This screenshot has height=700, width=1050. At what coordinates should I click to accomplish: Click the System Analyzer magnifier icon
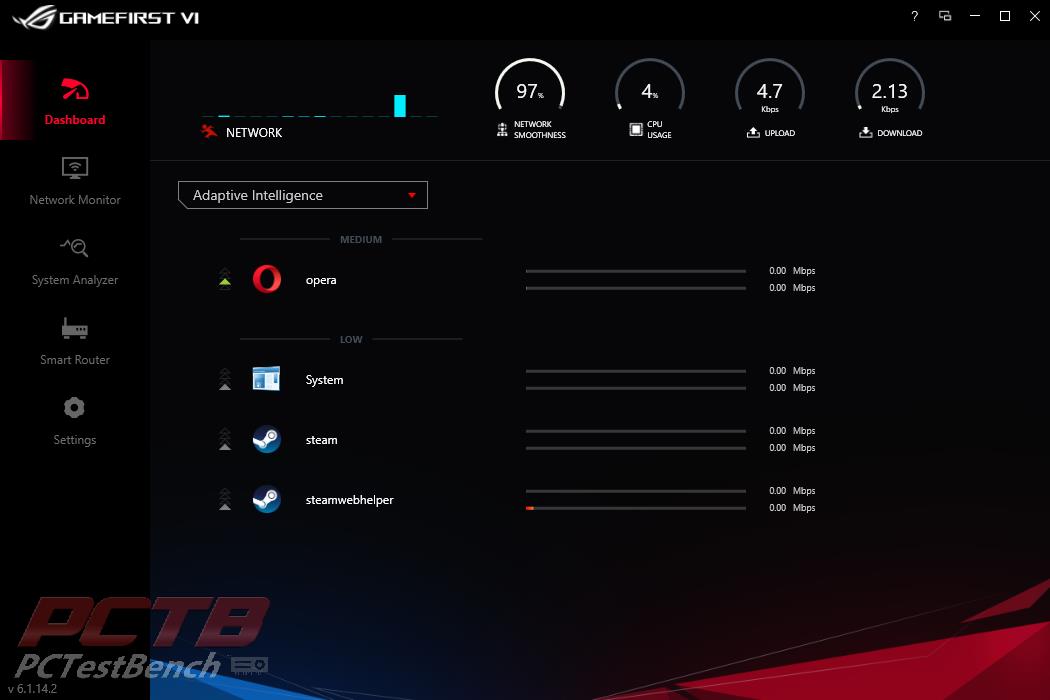[x=74, y=248]
